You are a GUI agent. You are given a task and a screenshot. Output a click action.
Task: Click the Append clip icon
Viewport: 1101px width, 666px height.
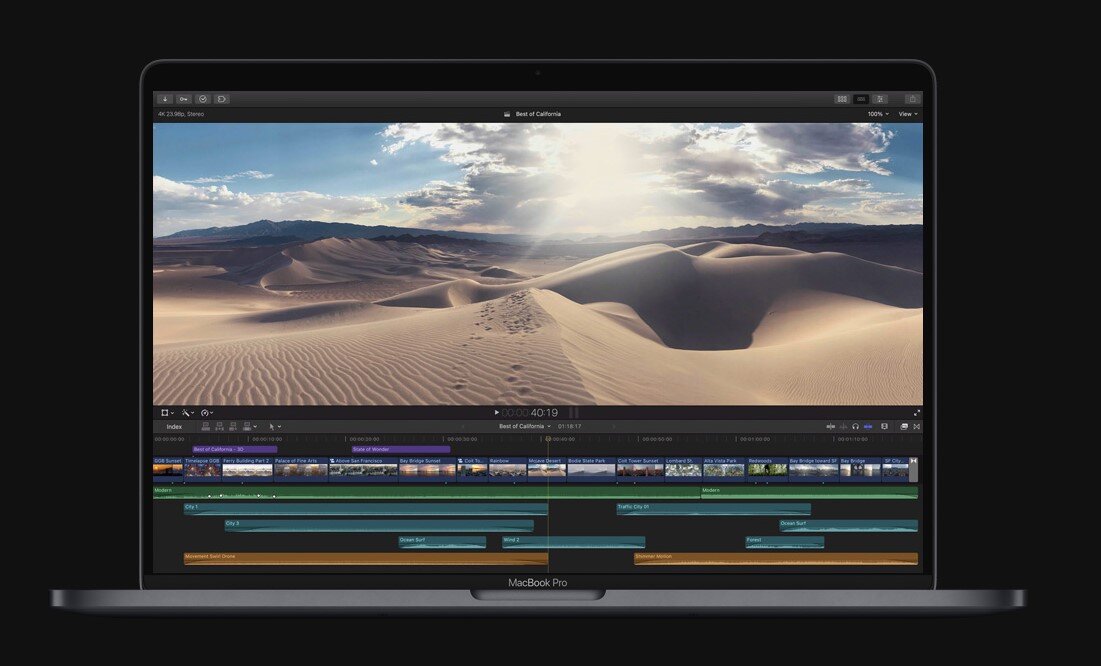(x=232, y=426)
